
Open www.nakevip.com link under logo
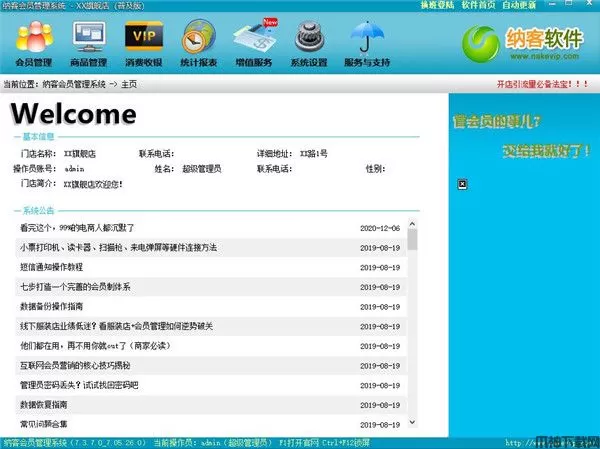(x=545, y=56)
